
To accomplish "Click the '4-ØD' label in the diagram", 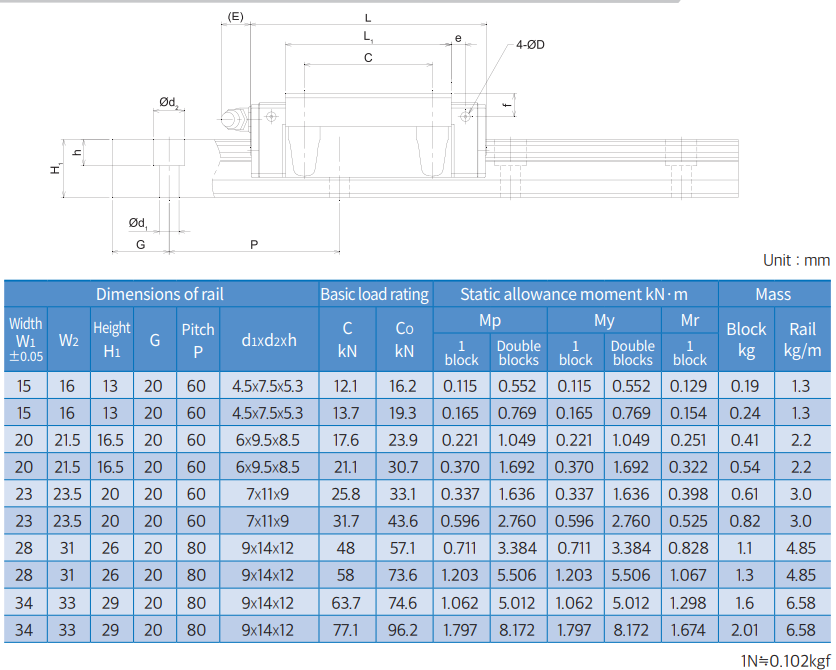I will [530, 45].
